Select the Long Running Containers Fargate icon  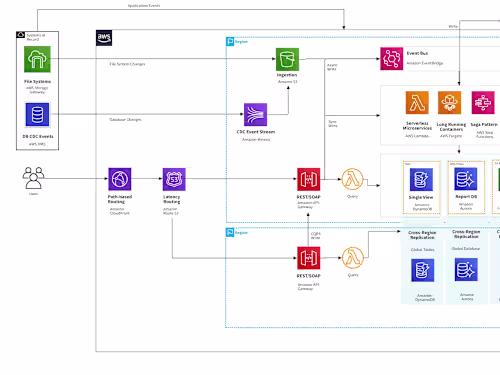(450, 103)
